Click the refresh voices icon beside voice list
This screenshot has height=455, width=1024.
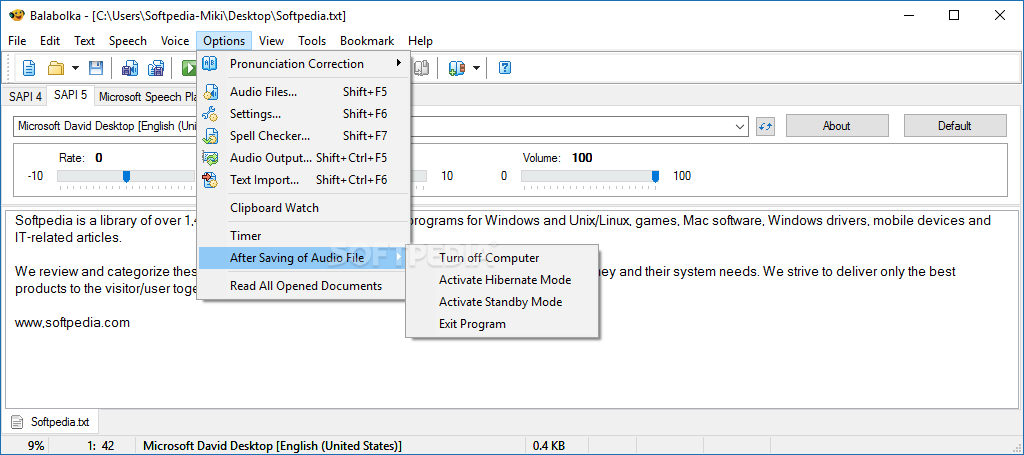765,126
